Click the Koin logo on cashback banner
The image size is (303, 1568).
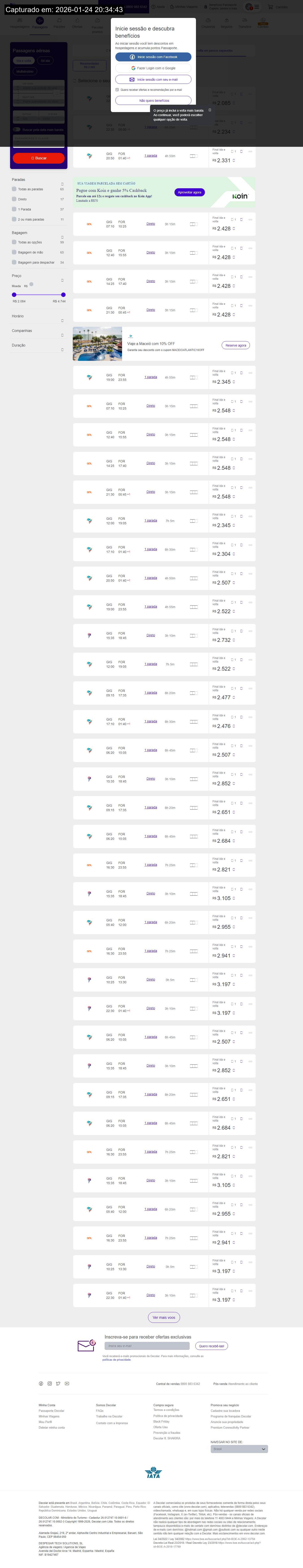point(240,196)
